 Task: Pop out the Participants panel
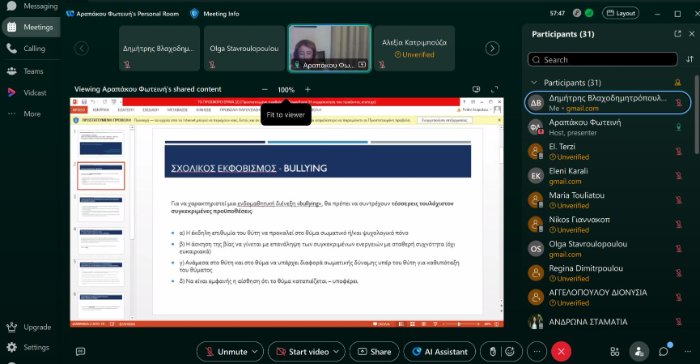(x=678, y=34)
